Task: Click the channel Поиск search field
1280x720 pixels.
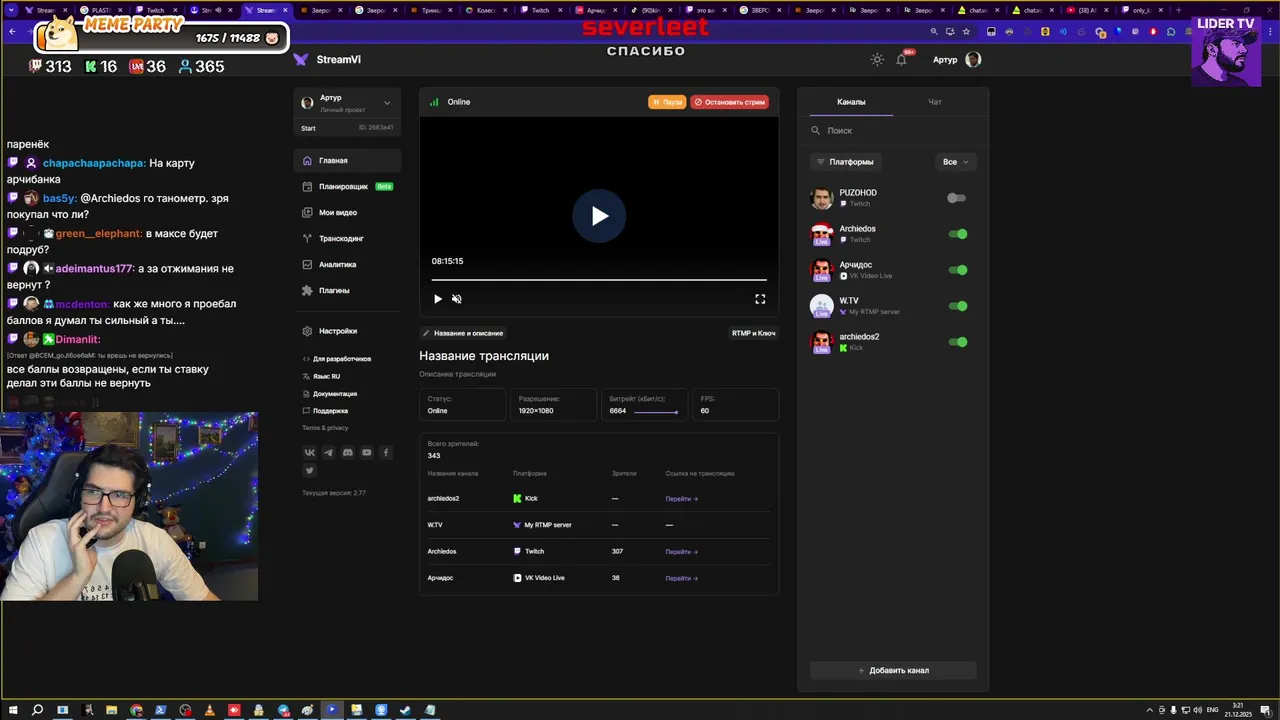Action: pos(893,130)
